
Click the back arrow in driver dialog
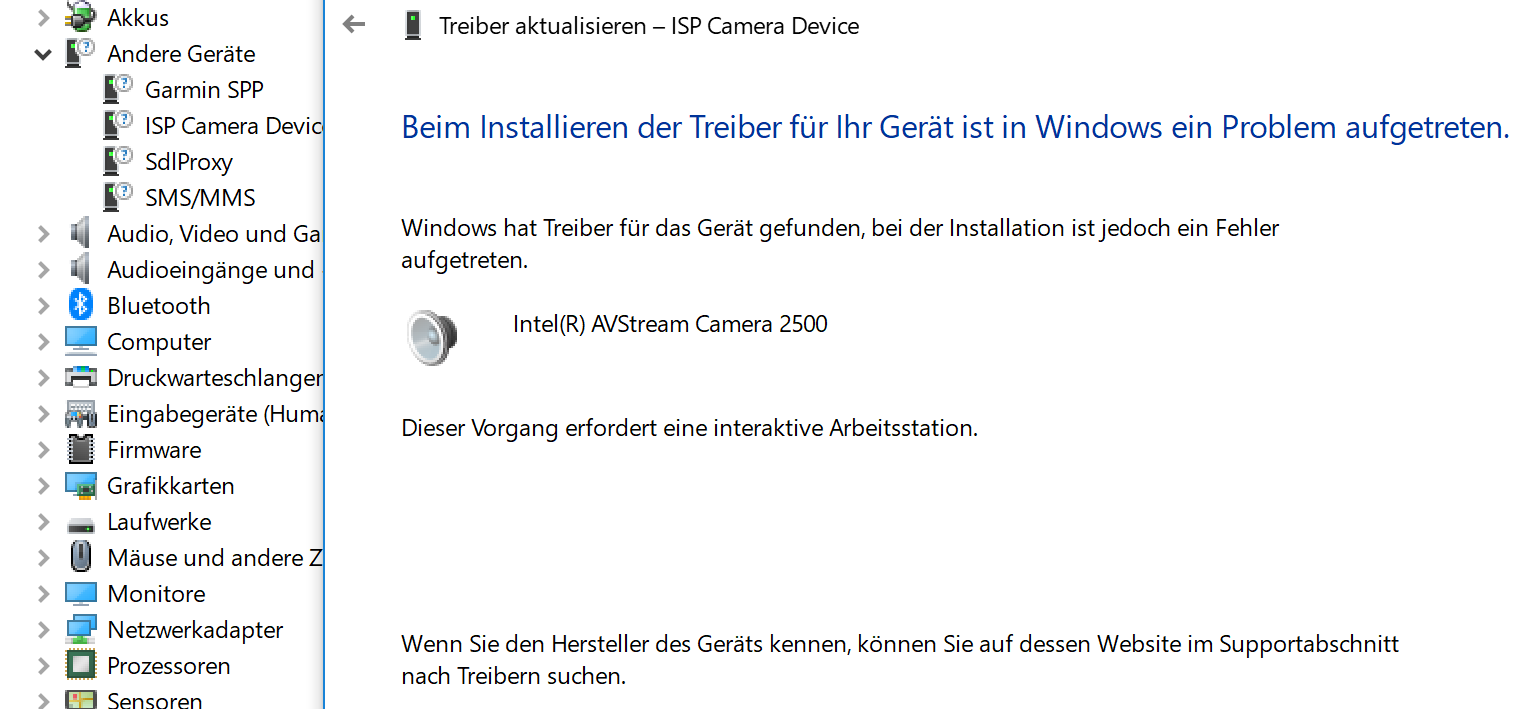pyautogui.click(x=354, y=25)
